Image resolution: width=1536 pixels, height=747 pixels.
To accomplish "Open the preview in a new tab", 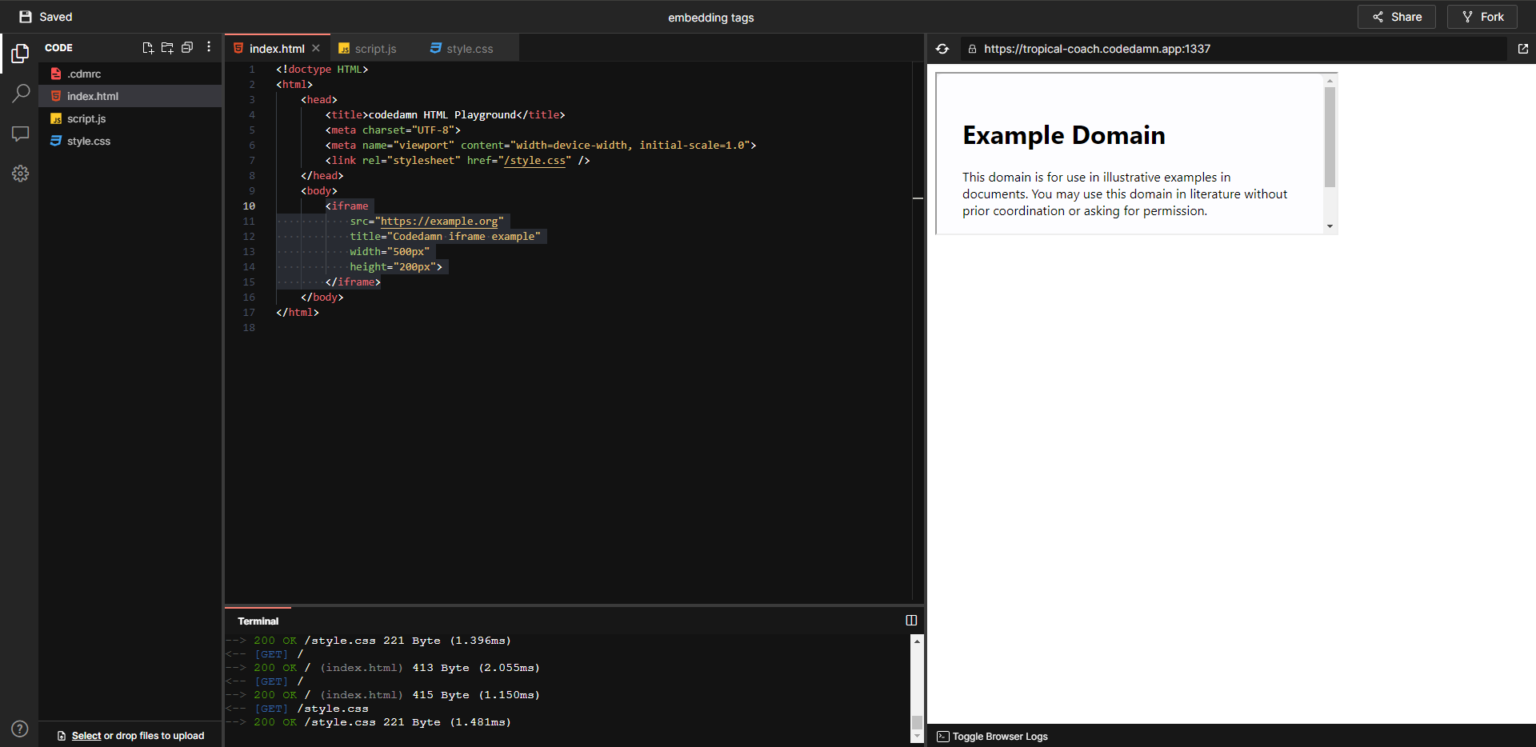I will tap(1522, 47).
